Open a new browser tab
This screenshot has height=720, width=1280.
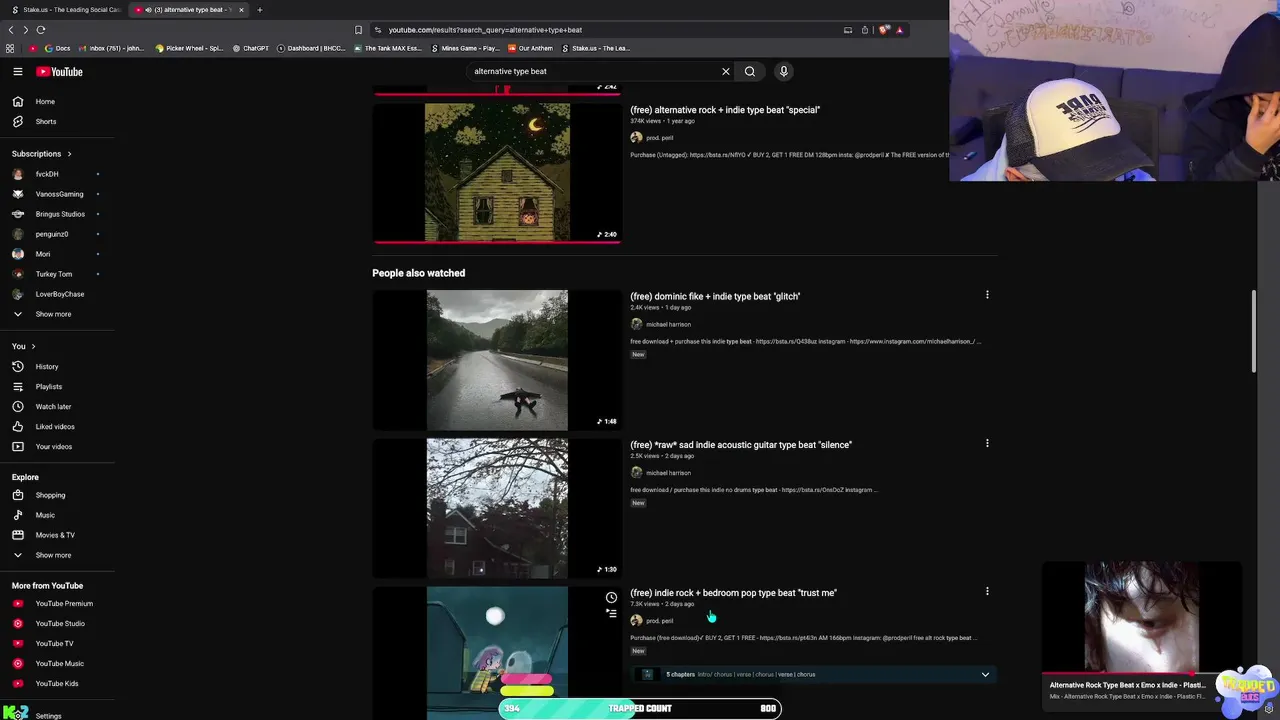[260, 10]
